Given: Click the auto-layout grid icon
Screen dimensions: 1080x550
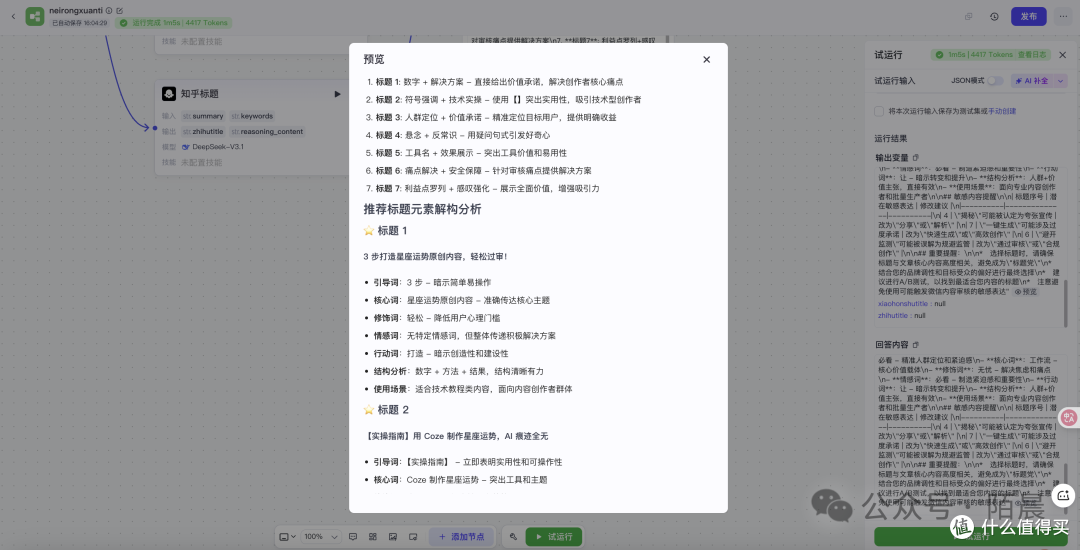Looking at the screenshot, I should (x=373, y=536).
